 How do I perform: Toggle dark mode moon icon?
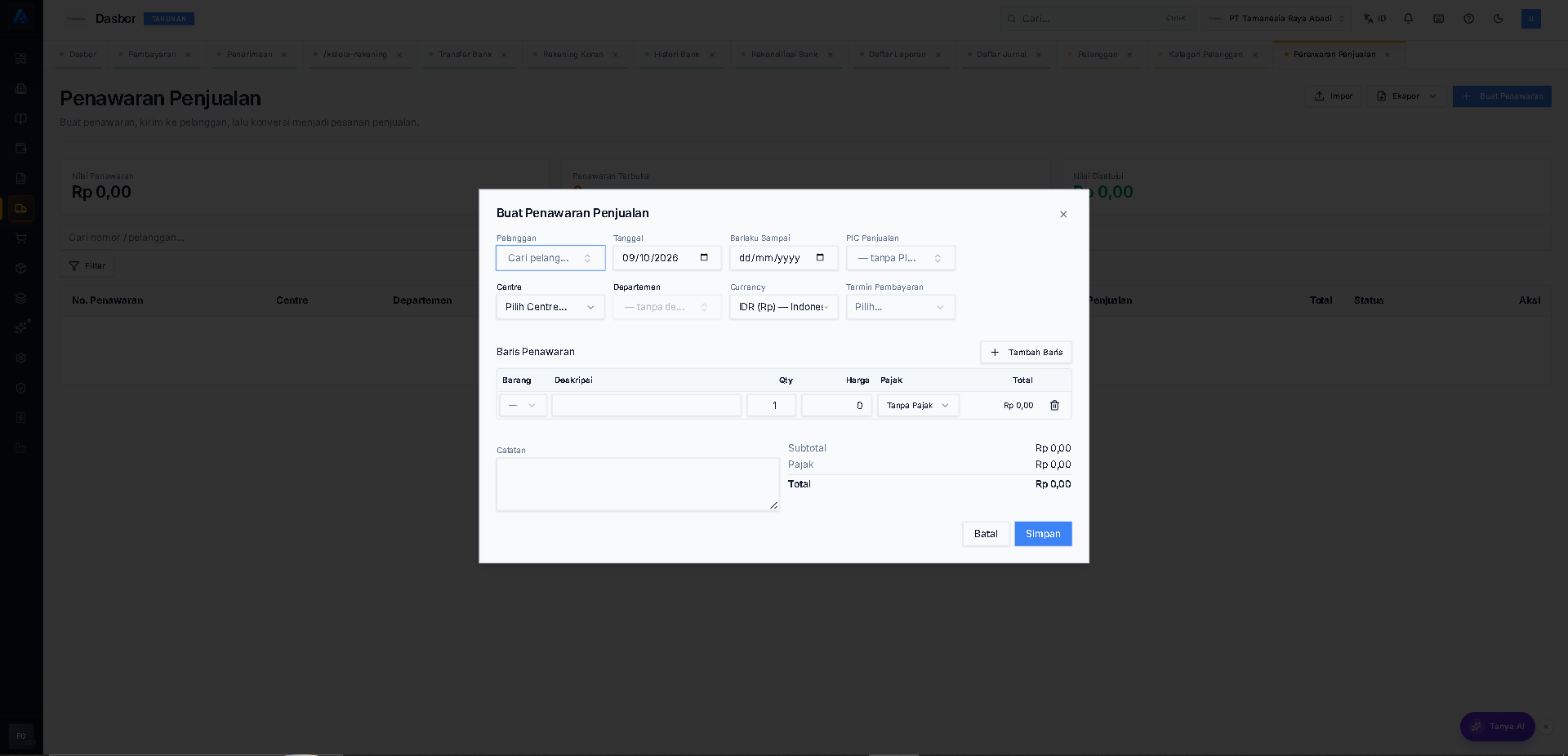point(1499,19)
